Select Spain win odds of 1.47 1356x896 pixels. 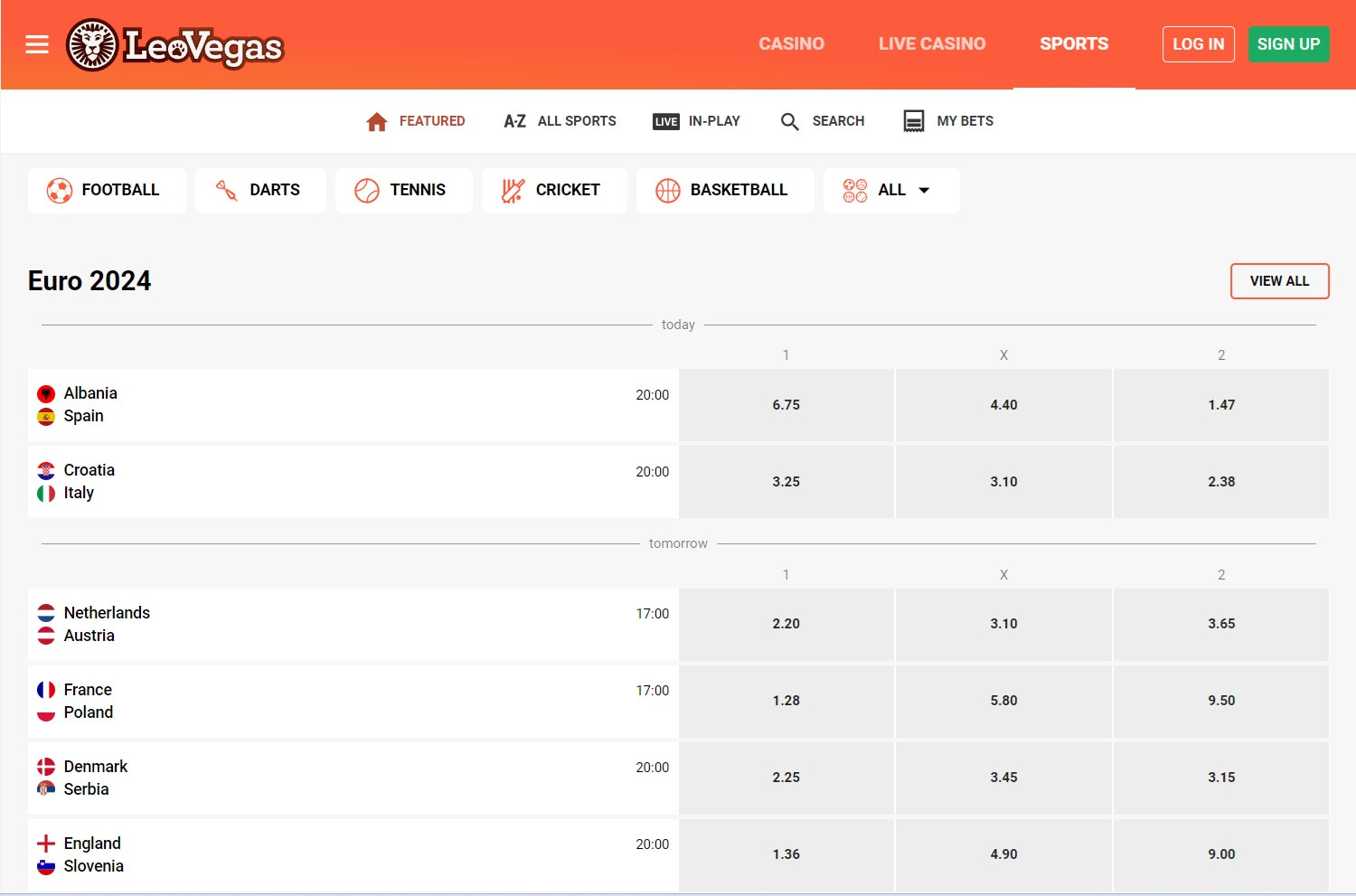point(1220,405)
